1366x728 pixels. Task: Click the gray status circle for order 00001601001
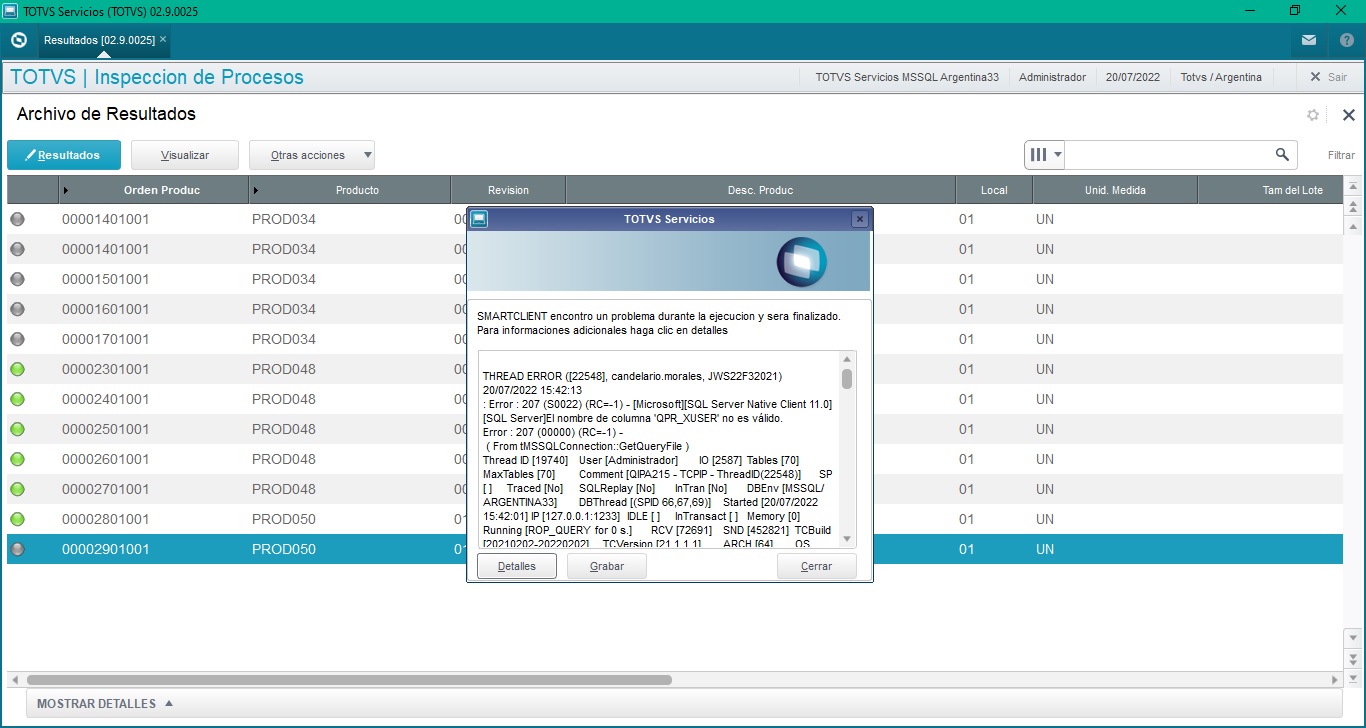click(x=17, y=309)
